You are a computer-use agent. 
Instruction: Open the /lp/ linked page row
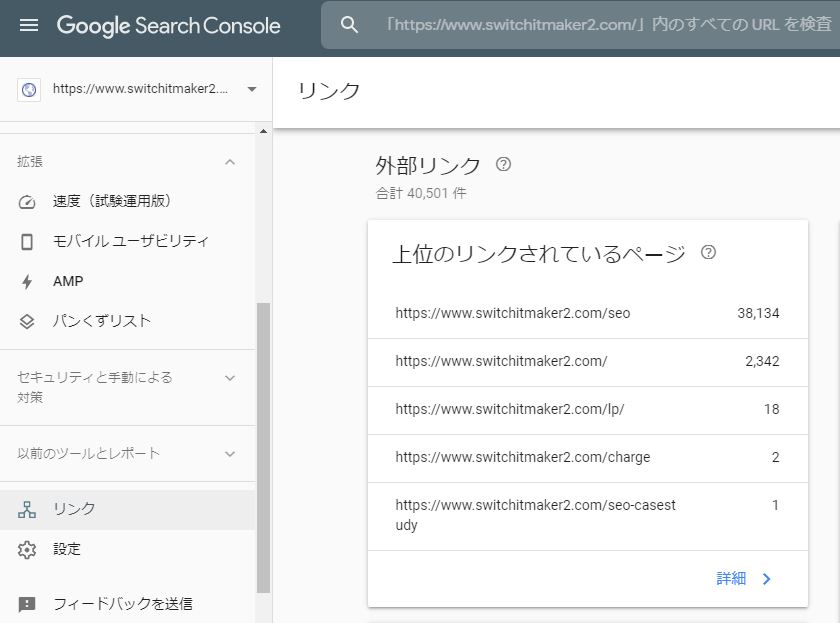coord(588,410)
